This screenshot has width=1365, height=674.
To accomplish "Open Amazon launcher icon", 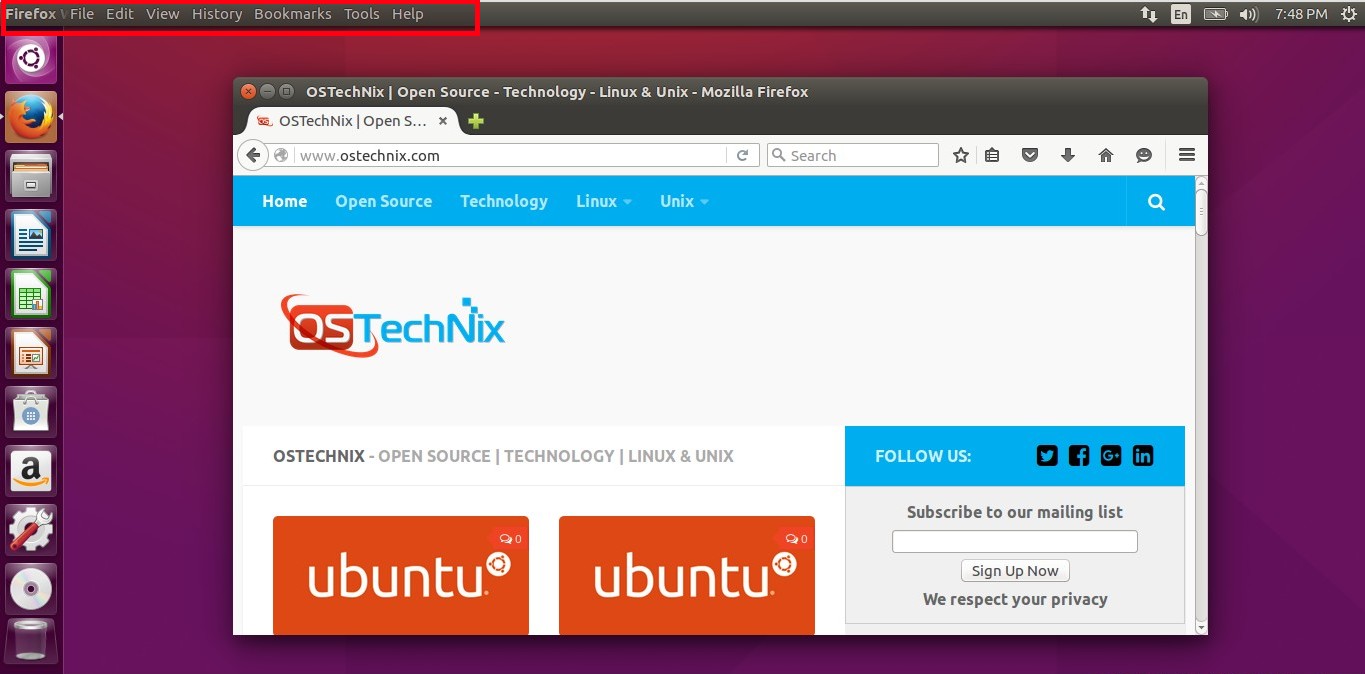I will tap(31, 471).
